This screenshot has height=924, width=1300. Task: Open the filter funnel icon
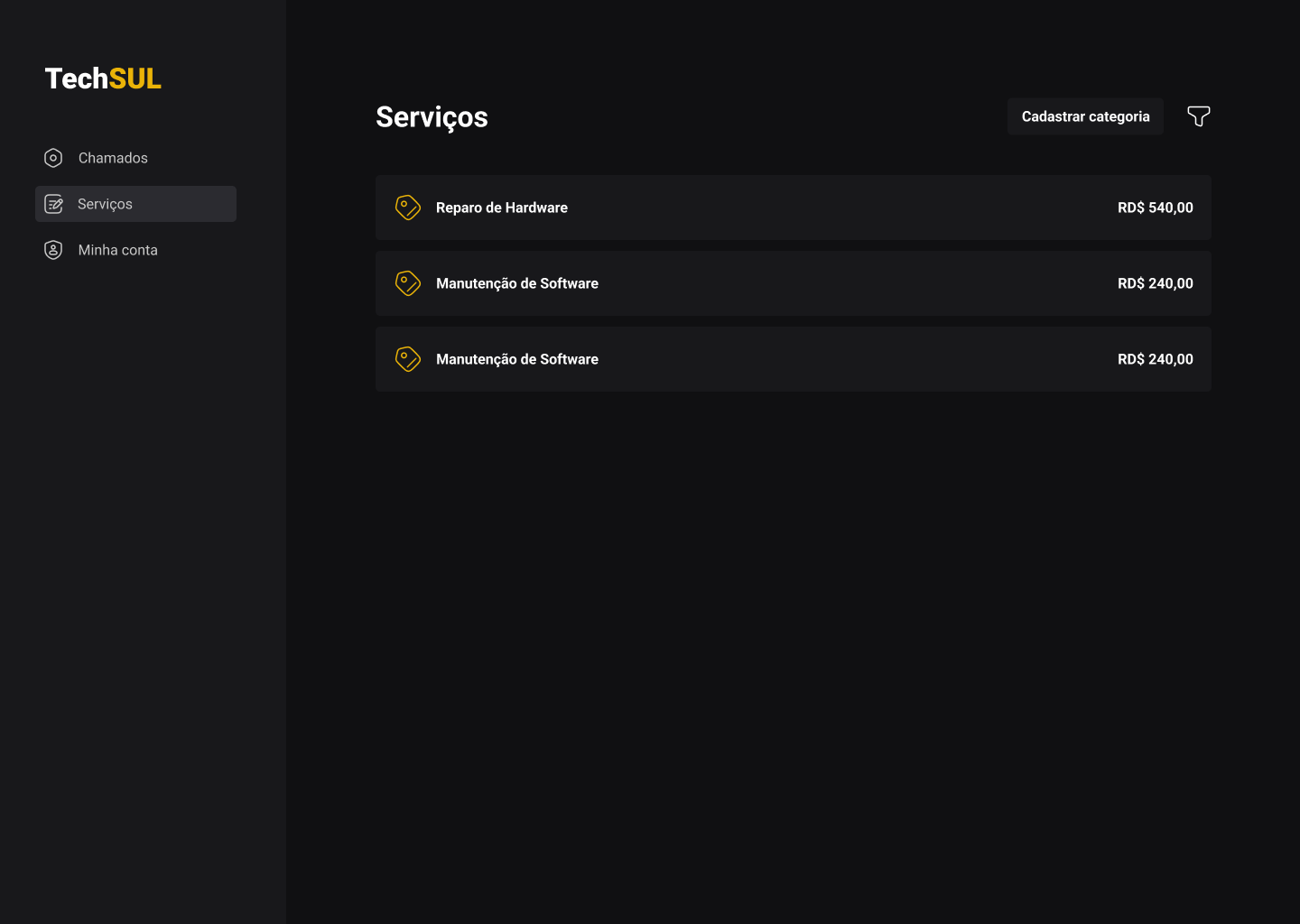click(x=1198, y=116)
